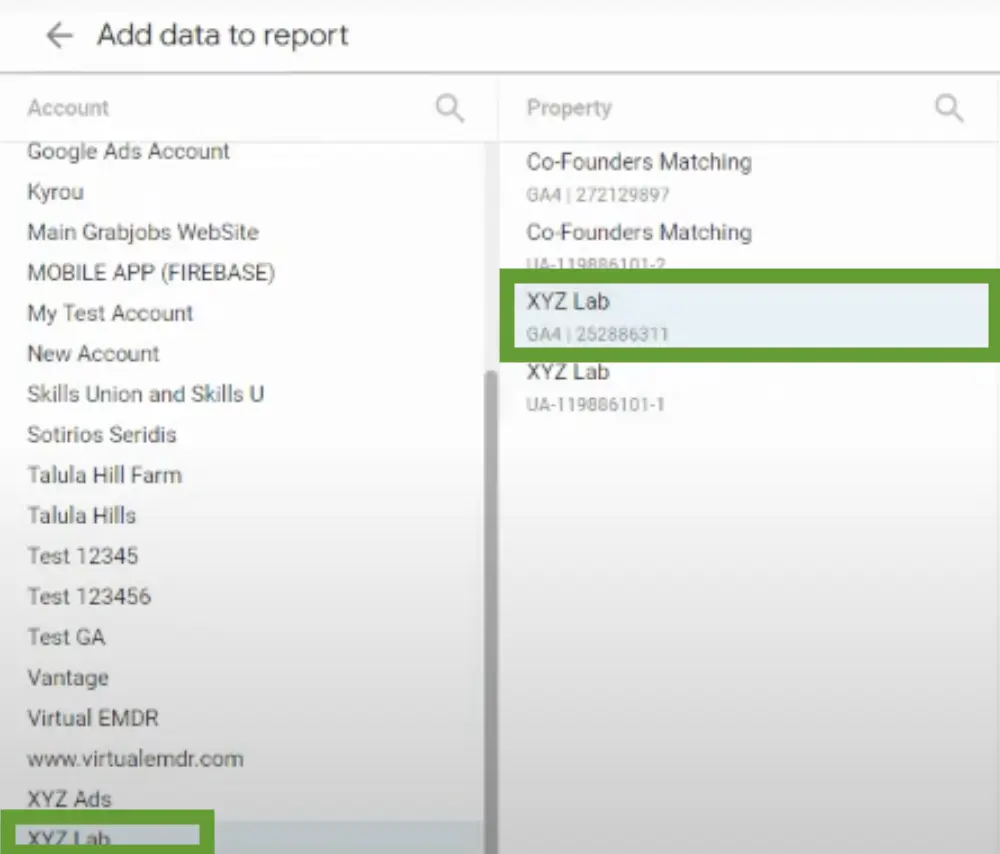Image resolution: width=1000 pixels, height=854 pixels.
Task: Click the back arrow beside Add data to report
Action: 59,35
